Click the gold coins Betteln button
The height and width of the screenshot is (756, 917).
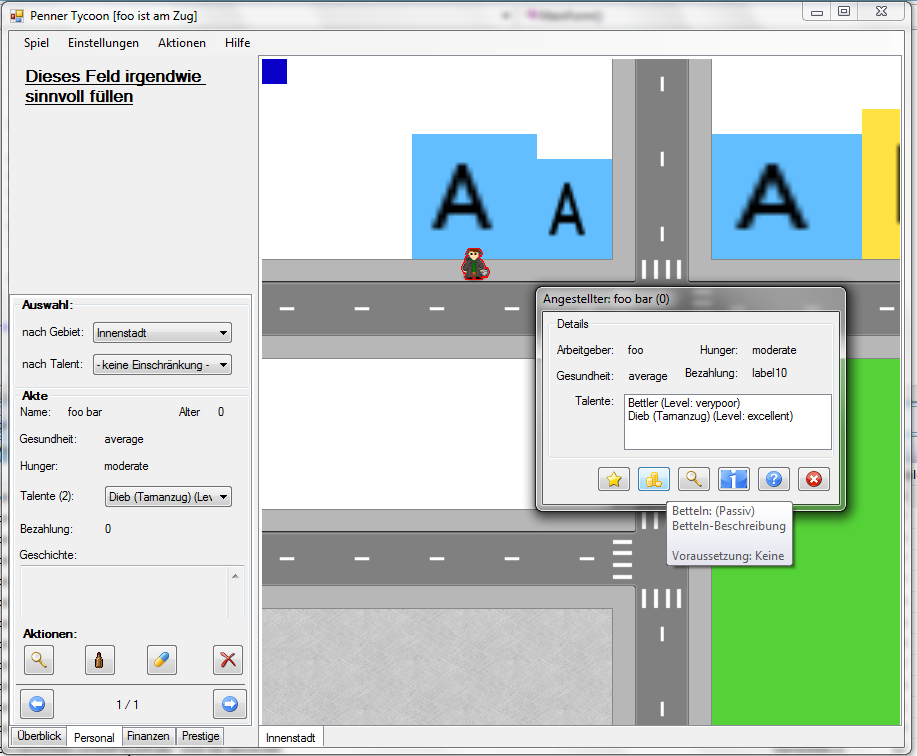click(653, 479)
